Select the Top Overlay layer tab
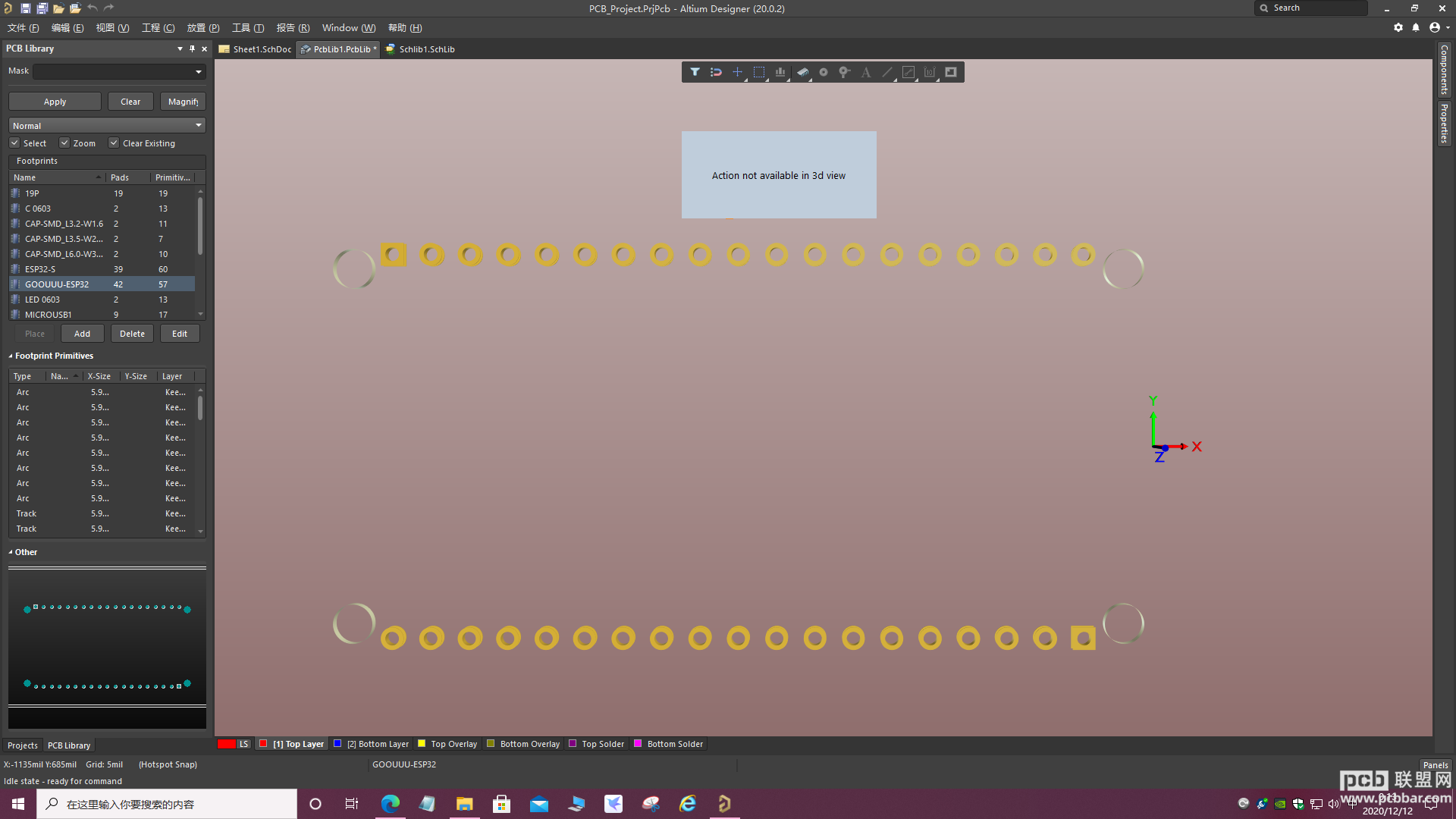The image size is (1456, 819). tap(447, 744)
